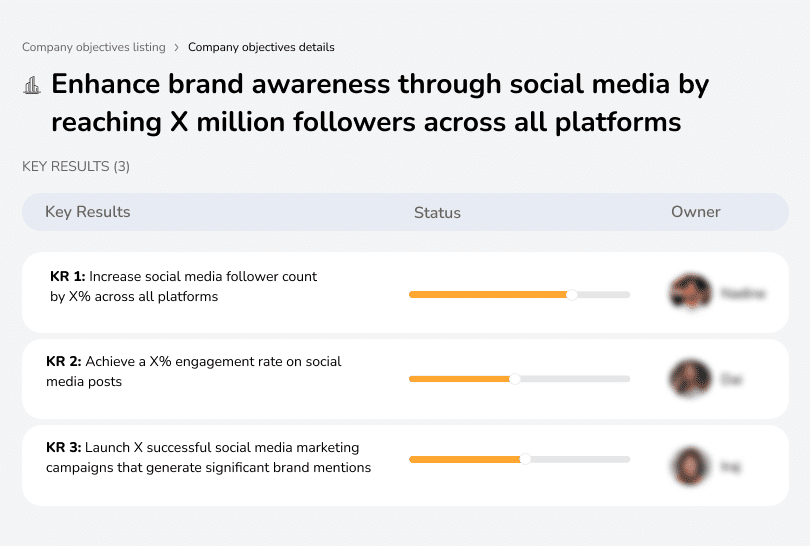
Task: Select the Status column header
Action: click(x=437, y=212)
